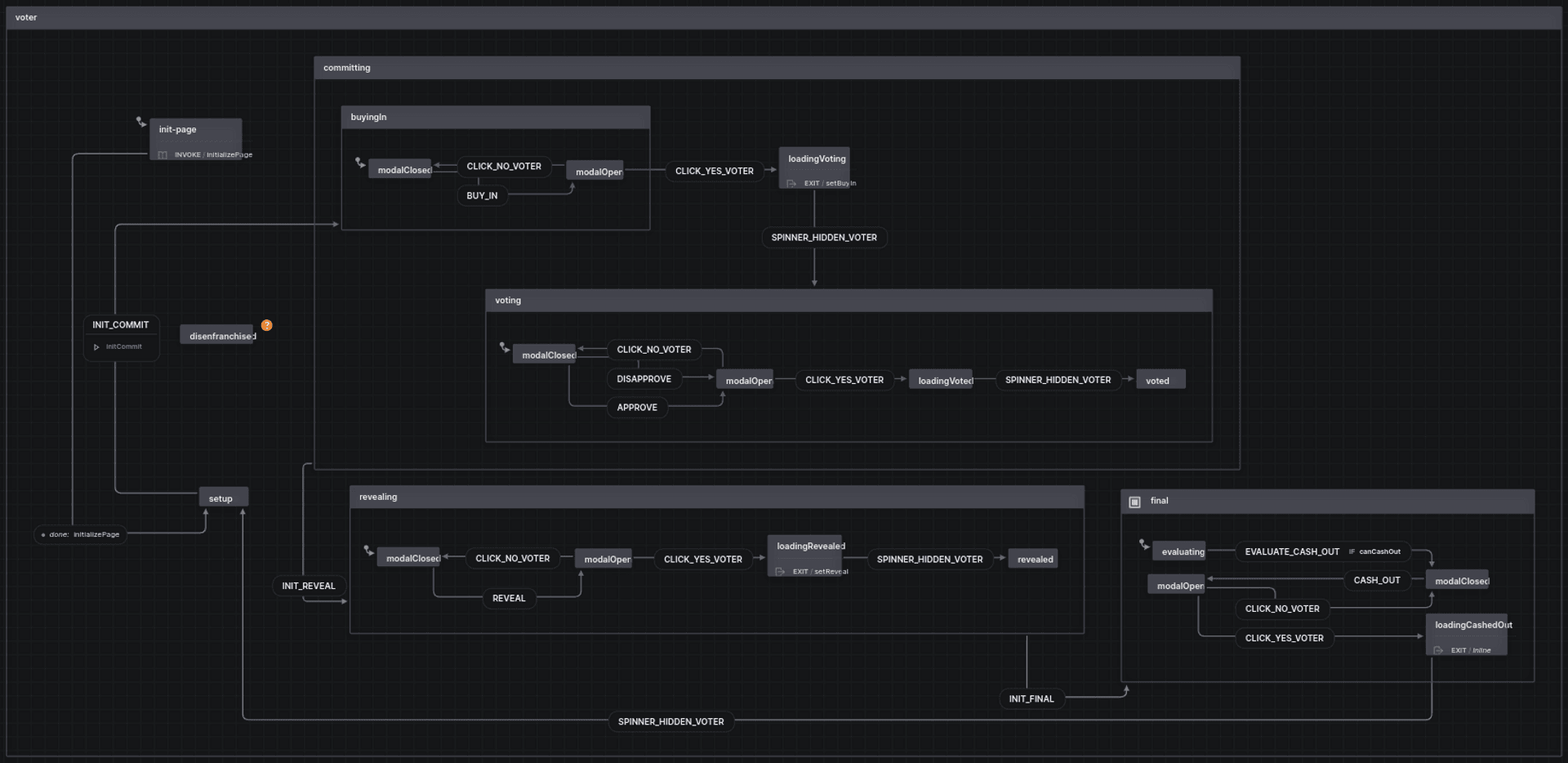Click the IF guard icon before canCashOut
This screenshot has width=1568, height=763.
tap(1352, 551)
